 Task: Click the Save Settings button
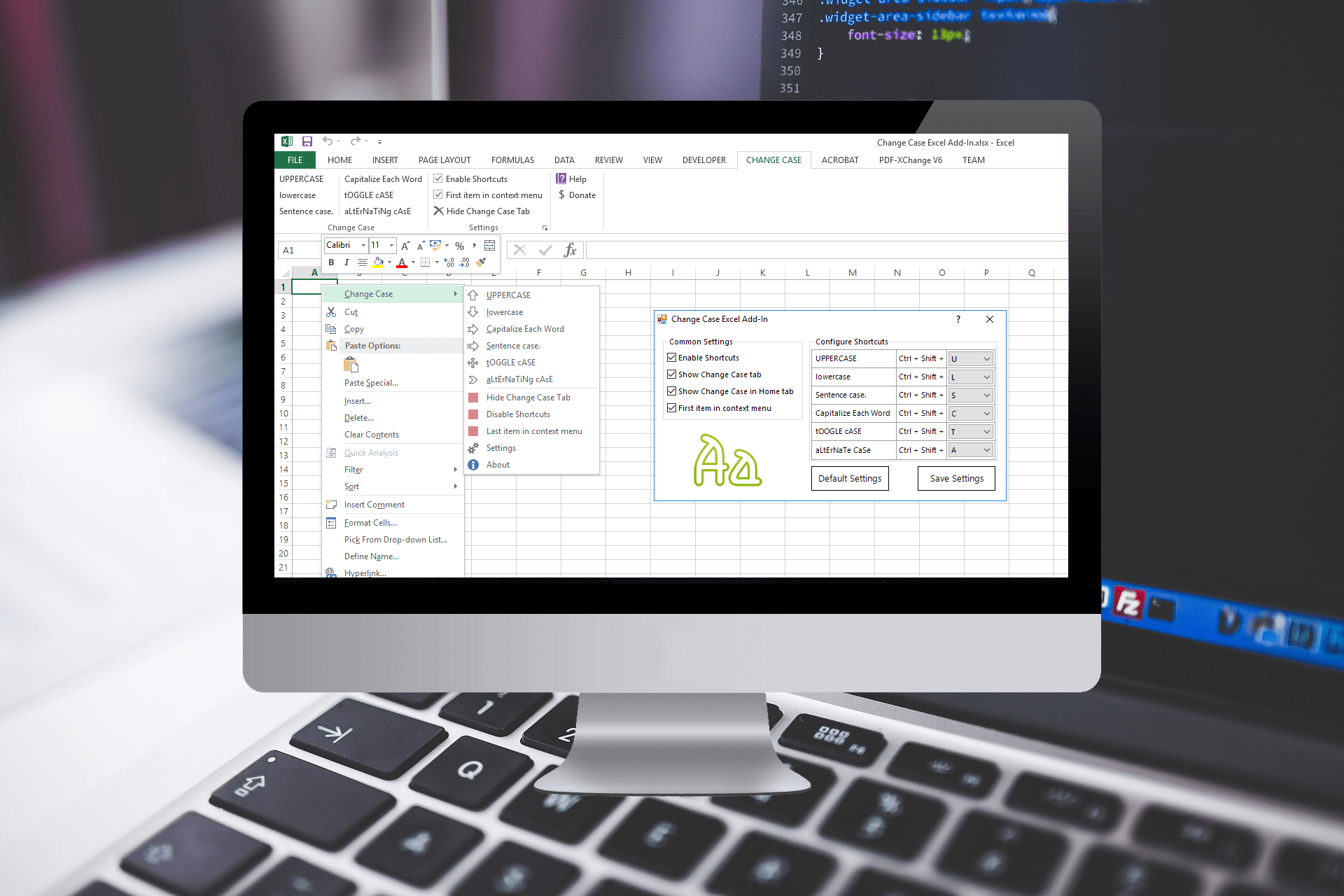[955, 477]
